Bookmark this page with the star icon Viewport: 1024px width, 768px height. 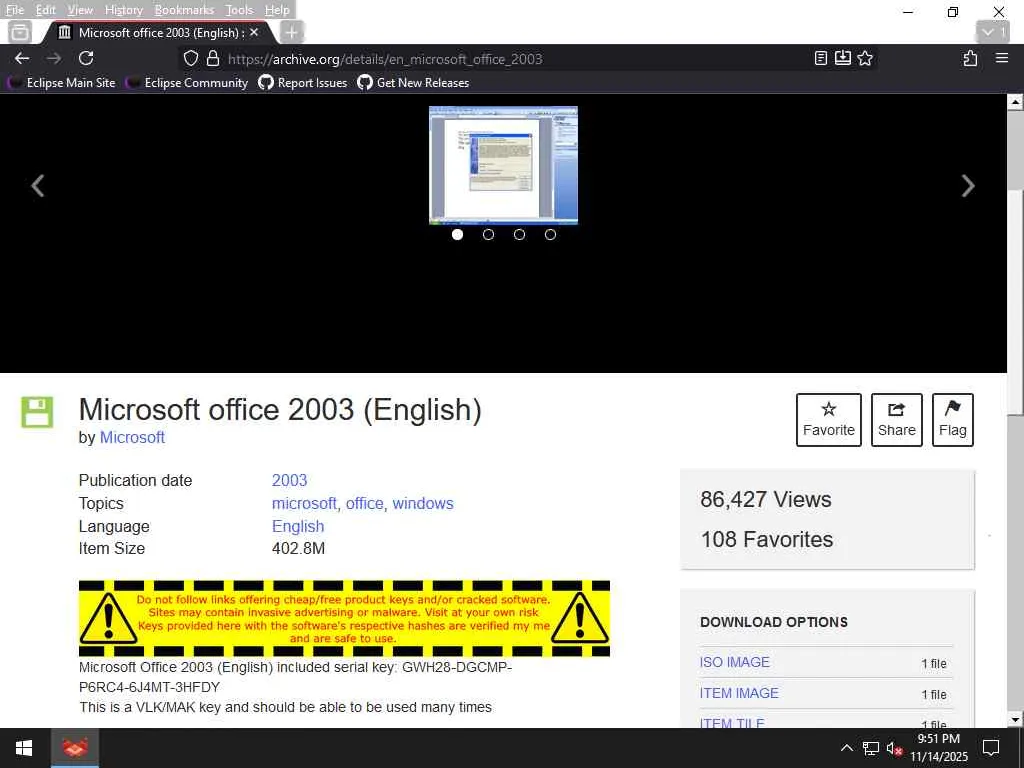[865, 58]
